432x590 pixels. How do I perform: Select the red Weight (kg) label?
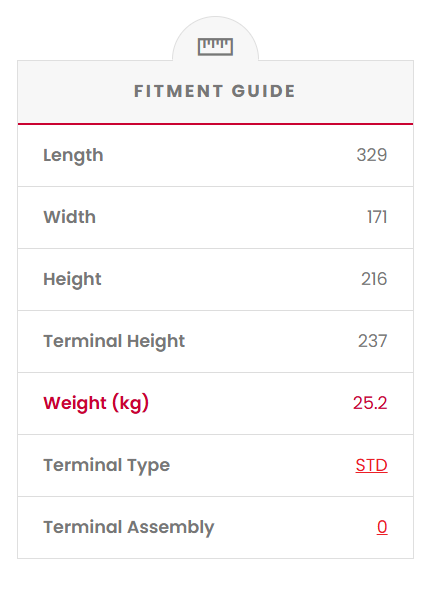pyautogui.click(x=96, y=404)
